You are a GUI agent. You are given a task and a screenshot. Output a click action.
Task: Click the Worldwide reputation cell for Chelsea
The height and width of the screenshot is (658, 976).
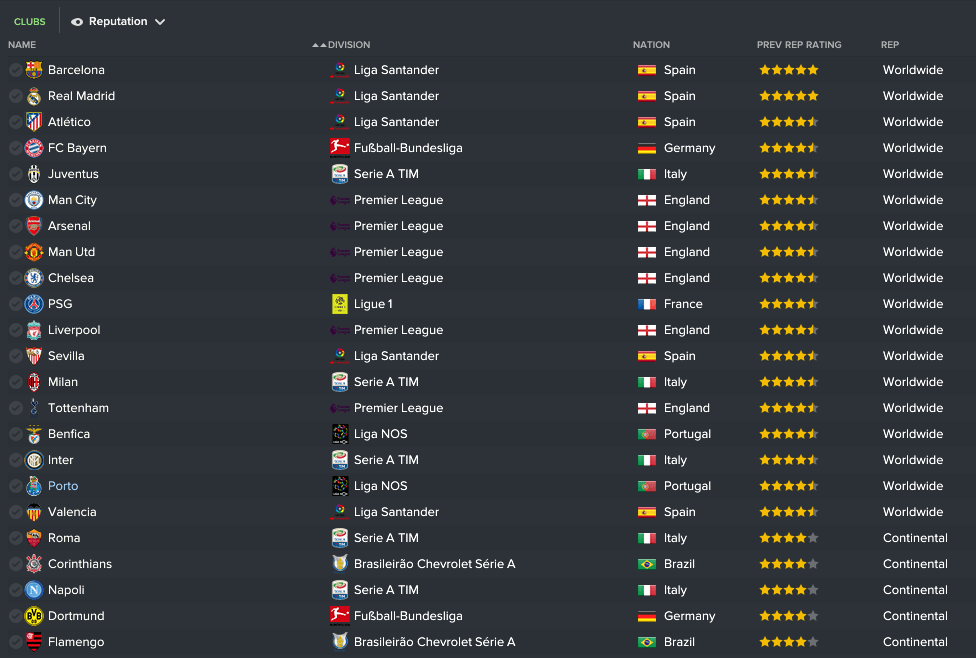[x=912, y=278]
